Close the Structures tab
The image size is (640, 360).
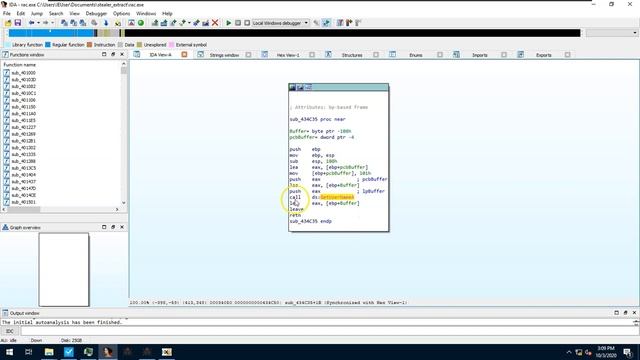[376, 55]
